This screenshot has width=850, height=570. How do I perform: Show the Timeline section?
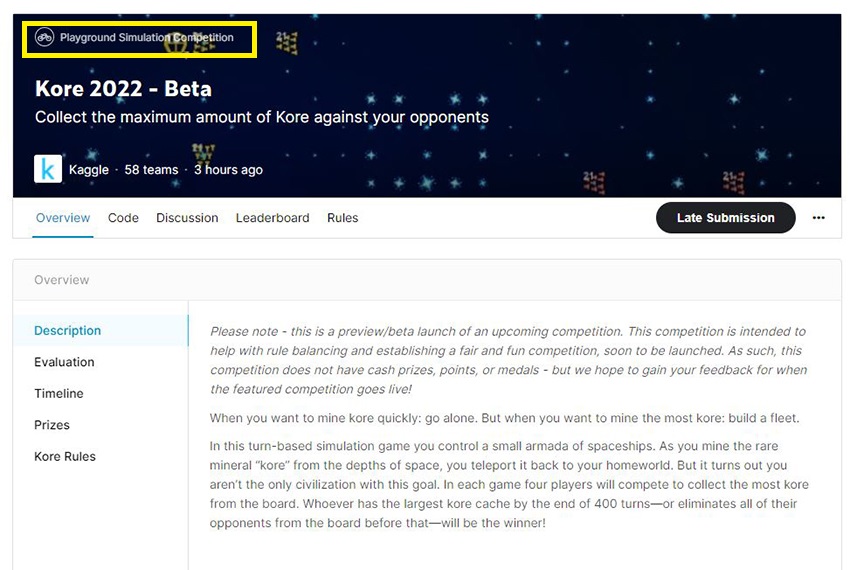tap(59, 394)
